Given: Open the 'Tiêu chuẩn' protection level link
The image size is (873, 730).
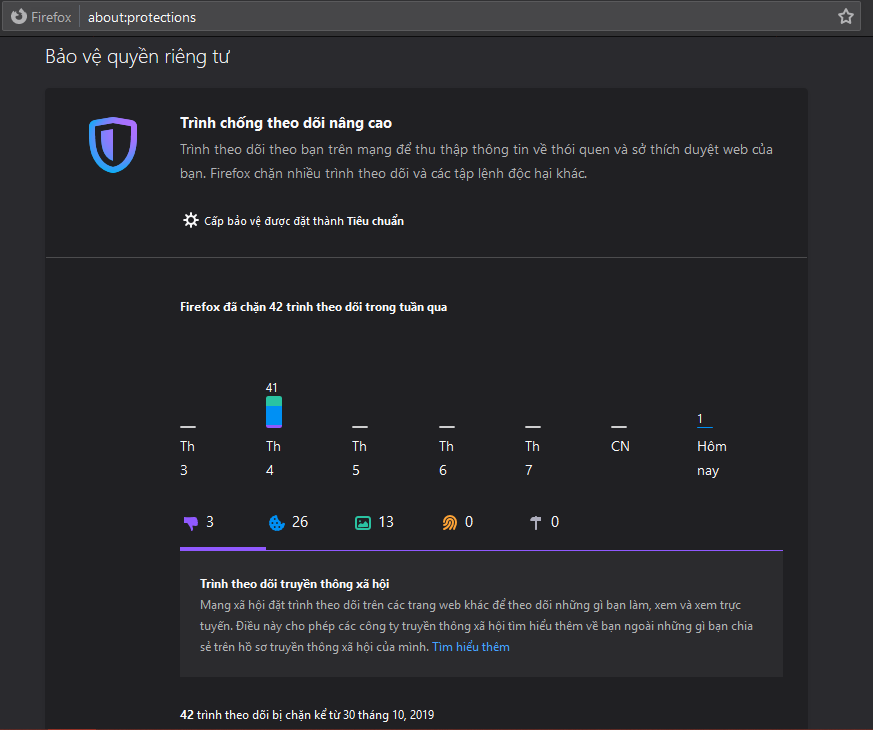Looking at the screenshot, I should pos(375,221).
